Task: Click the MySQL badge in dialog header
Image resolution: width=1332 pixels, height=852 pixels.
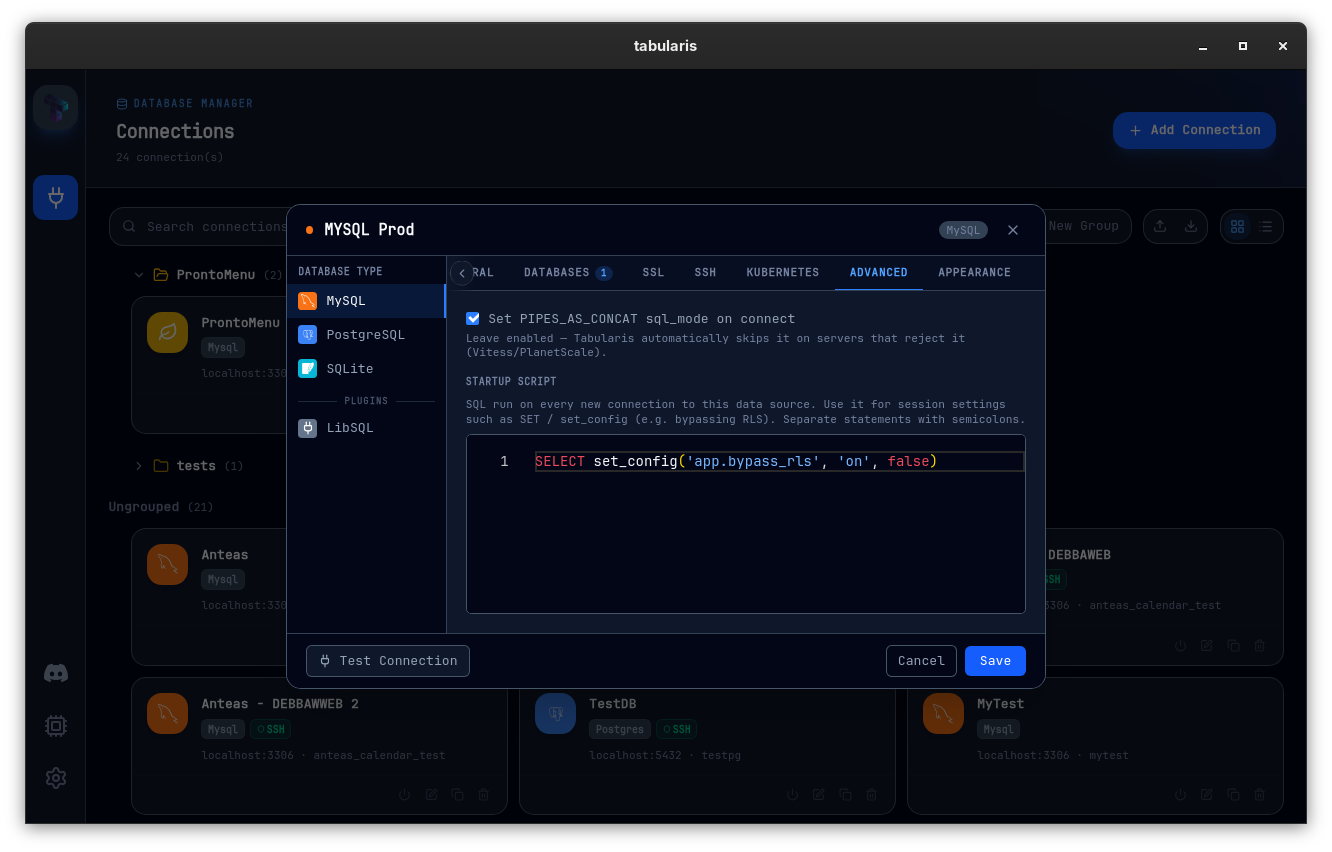Action: coord(963,230)
